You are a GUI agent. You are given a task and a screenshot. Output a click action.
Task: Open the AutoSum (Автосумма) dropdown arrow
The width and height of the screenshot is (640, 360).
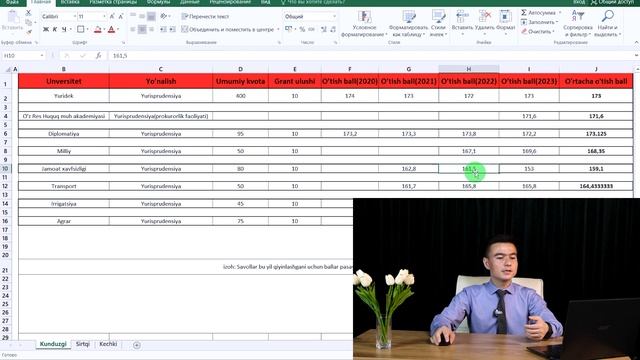pos(560,13)
